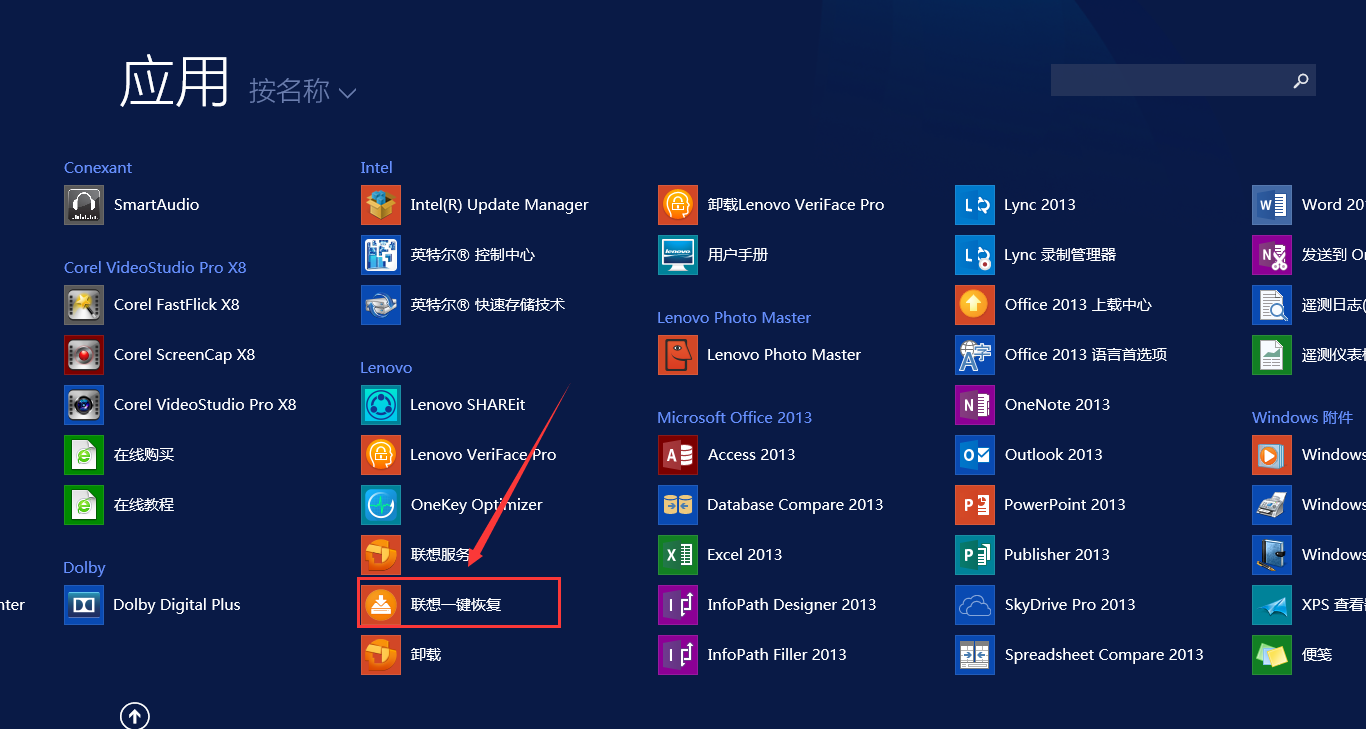Open InfoPath Filler 2013 icon
The height and width of the screenshot is (729, 1366).
pos(678,655)
